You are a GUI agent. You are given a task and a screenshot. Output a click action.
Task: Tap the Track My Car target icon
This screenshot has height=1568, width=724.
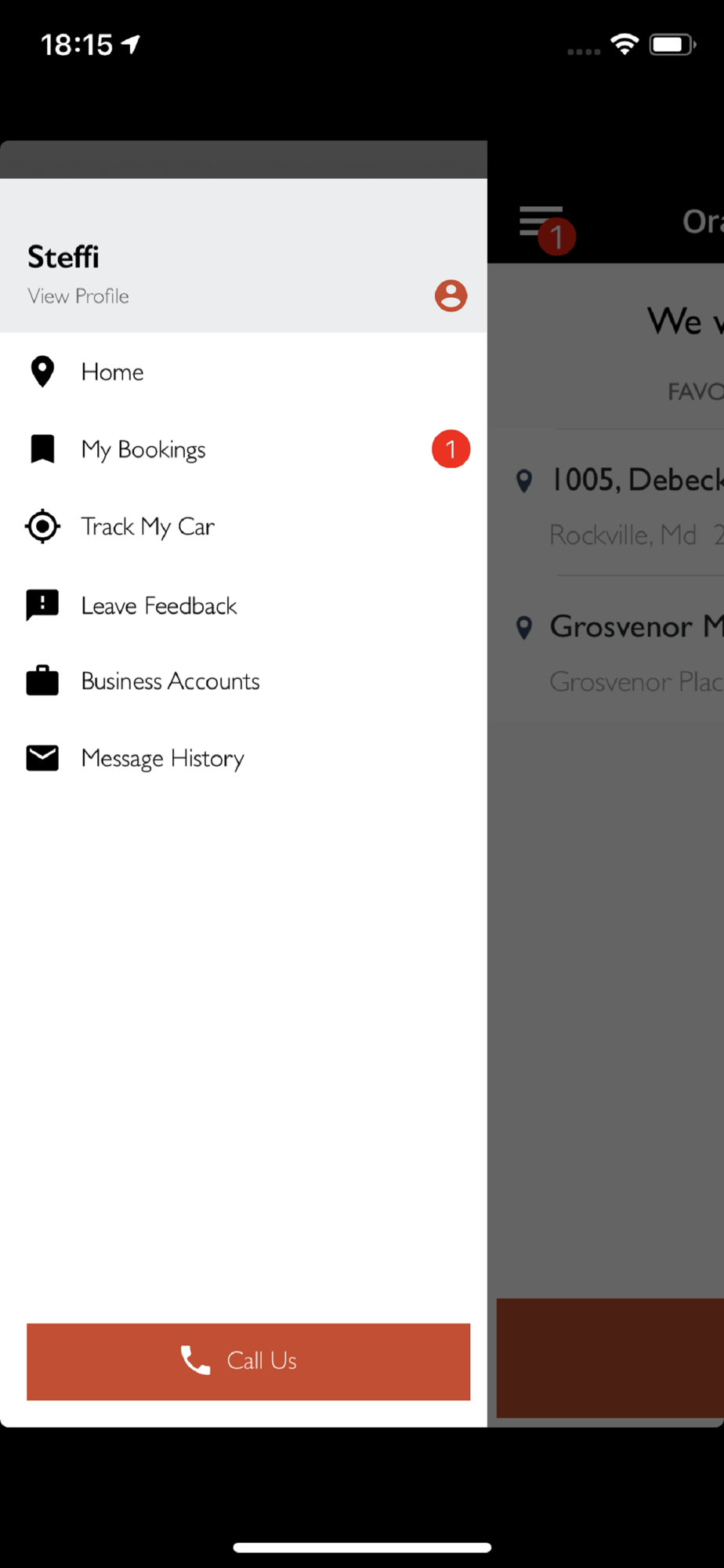pos(42,526)
